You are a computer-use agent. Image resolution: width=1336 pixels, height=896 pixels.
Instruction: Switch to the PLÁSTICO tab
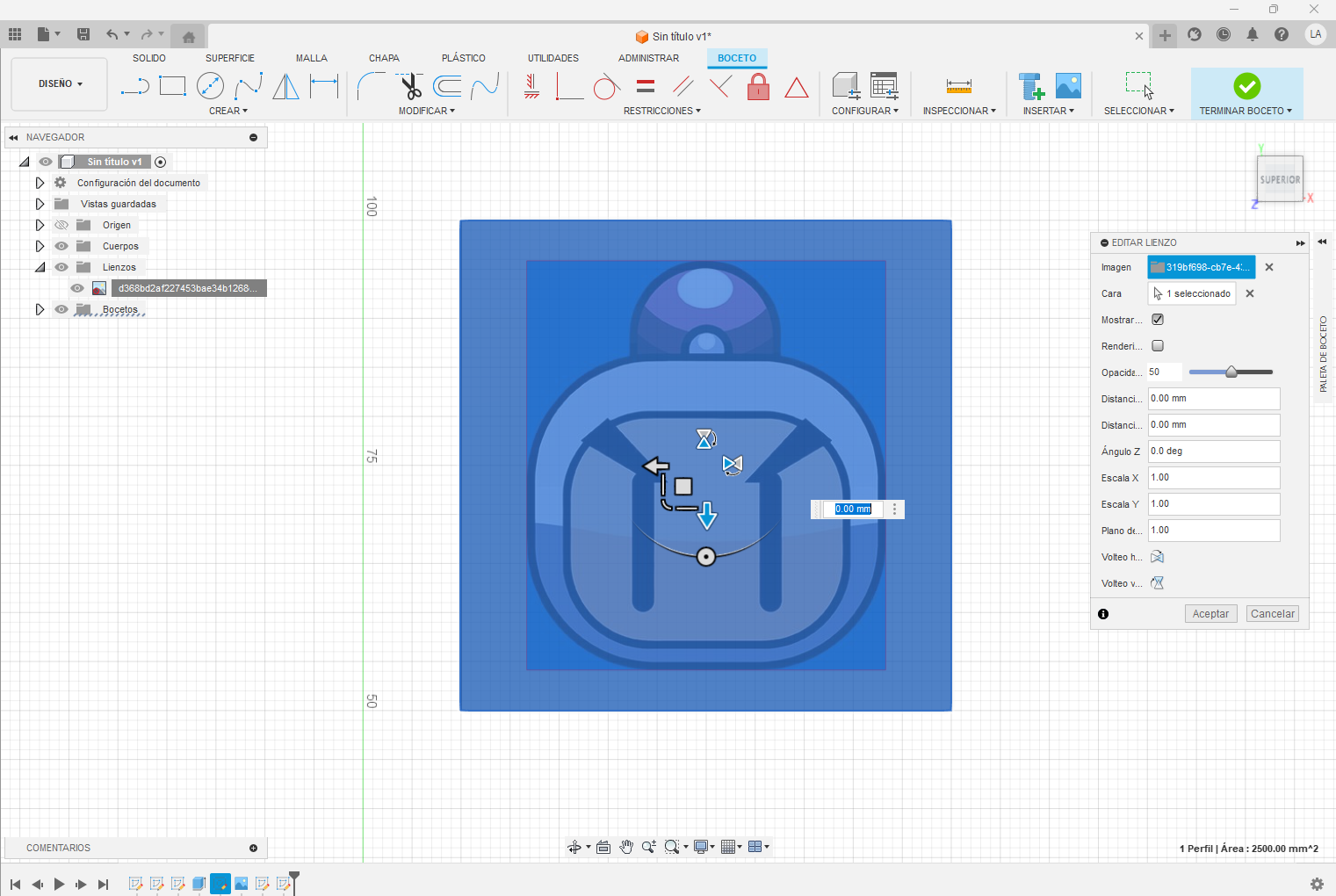click(464, 58)
